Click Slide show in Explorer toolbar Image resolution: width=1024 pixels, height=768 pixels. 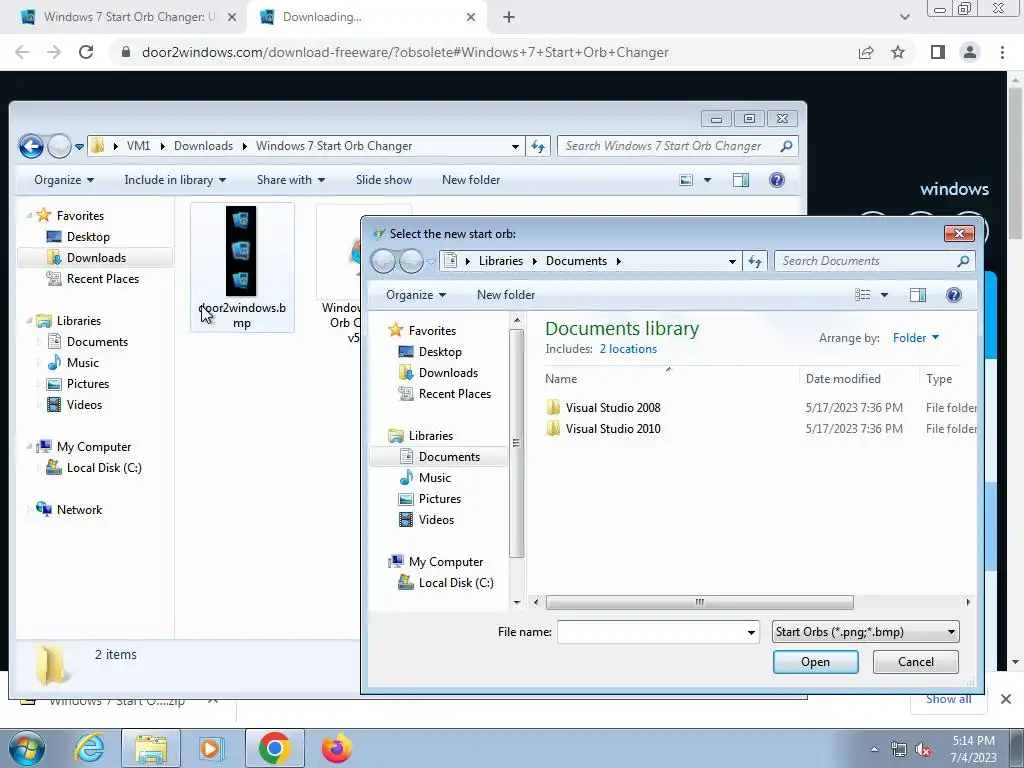coord(384,180)
